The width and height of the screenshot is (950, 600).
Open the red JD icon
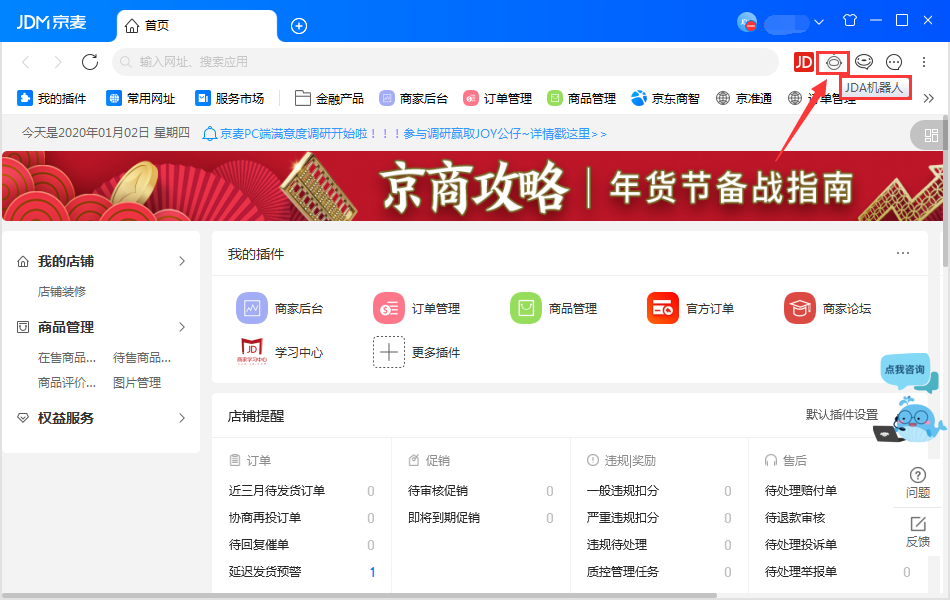click(x=803, y=62)
